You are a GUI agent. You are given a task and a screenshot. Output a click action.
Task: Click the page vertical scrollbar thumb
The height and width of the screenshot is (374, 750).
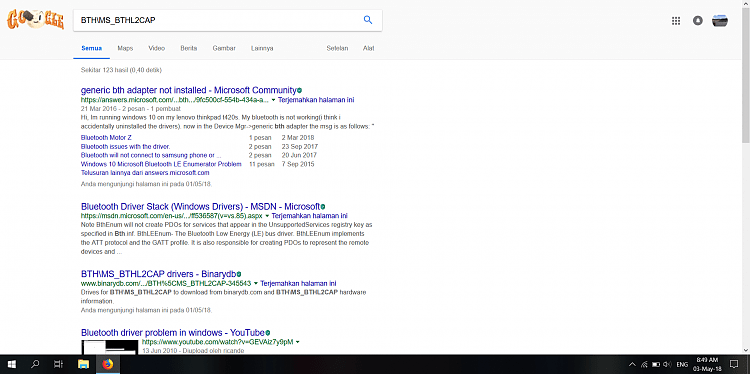(x=746, y=74)
